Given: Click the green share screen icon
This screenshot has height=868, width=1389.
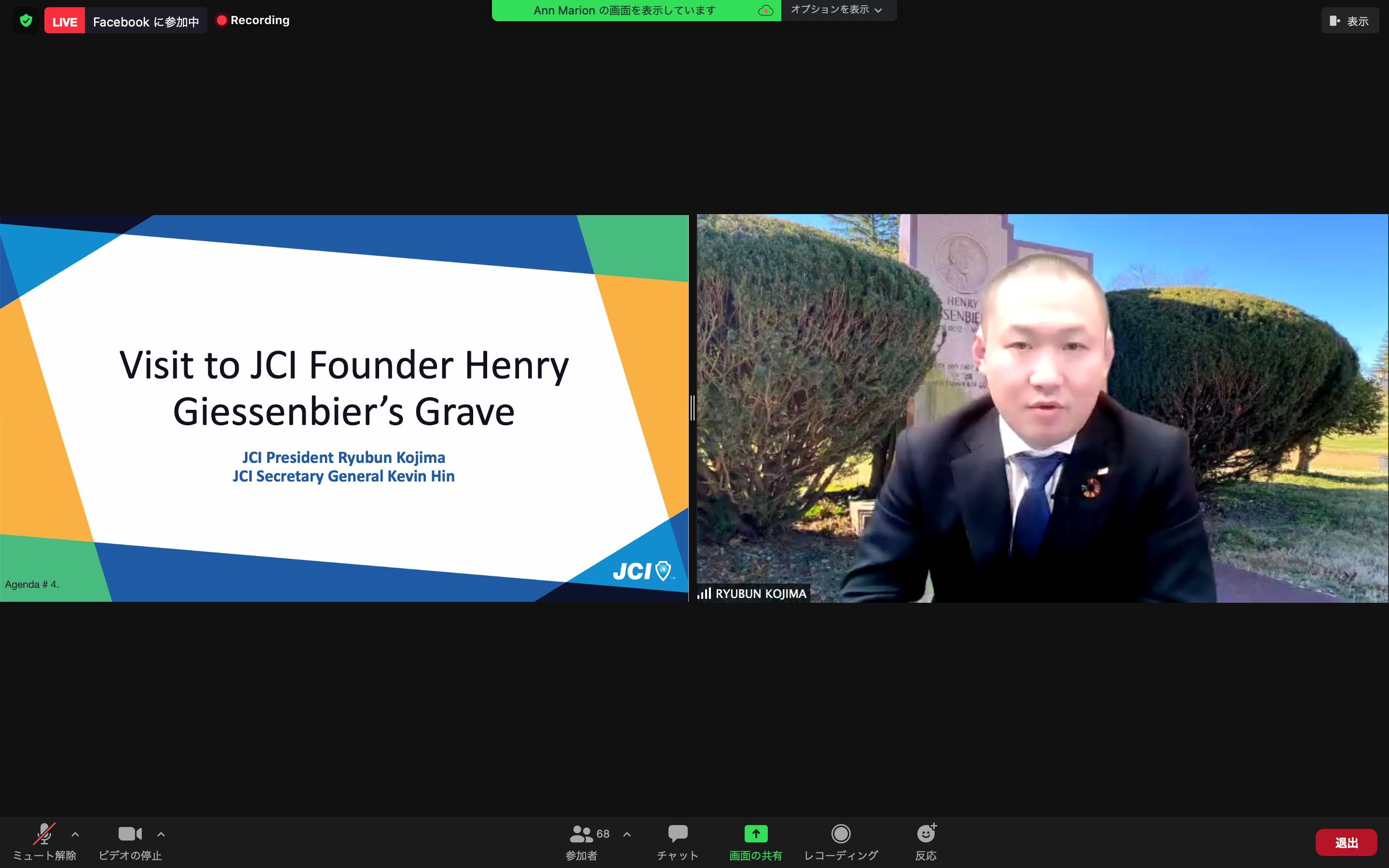Looking at the screenshot, I should 755,834.
